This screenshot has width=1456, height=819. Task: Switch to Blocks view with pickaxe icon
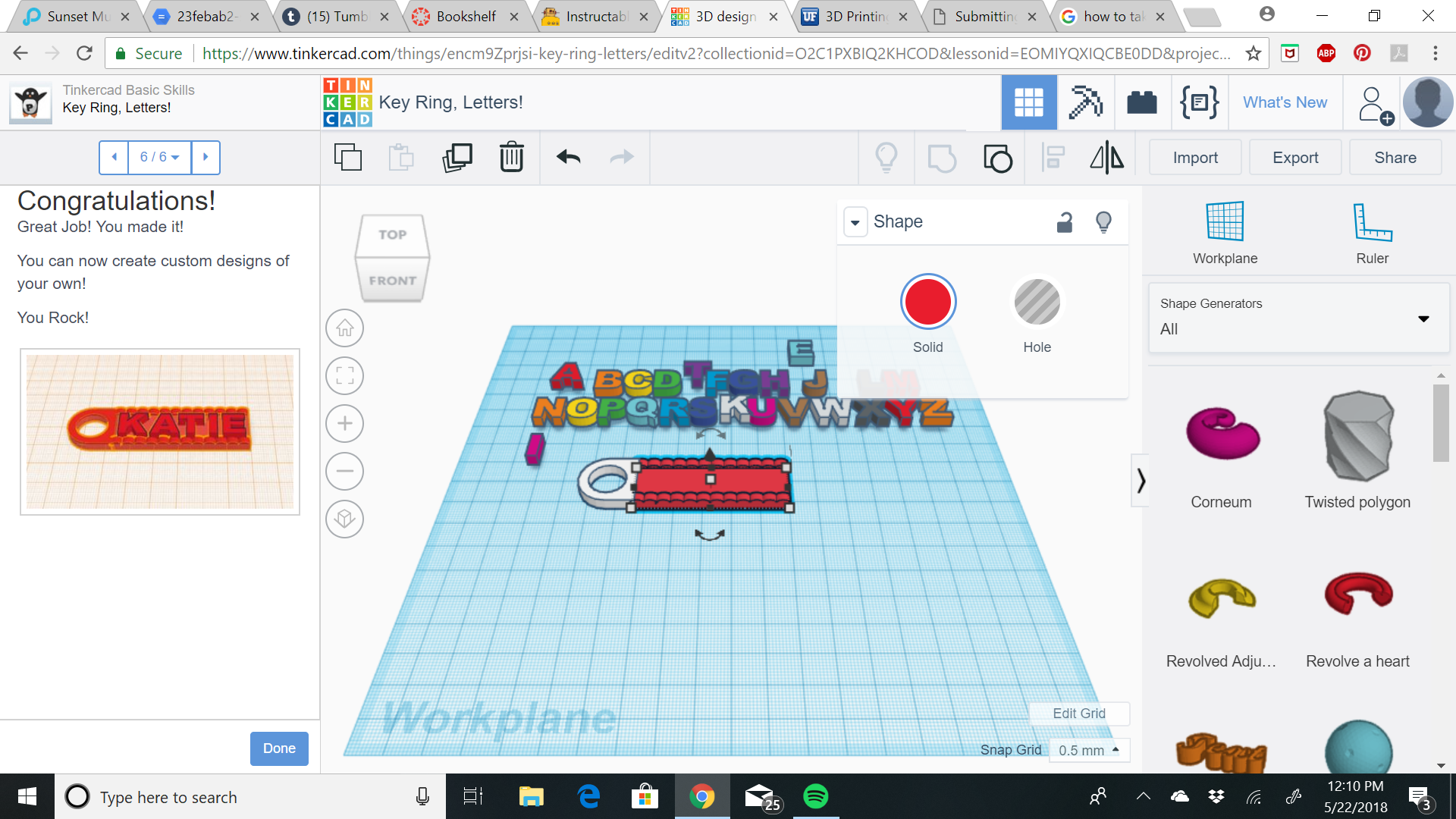click(1085, 102)
